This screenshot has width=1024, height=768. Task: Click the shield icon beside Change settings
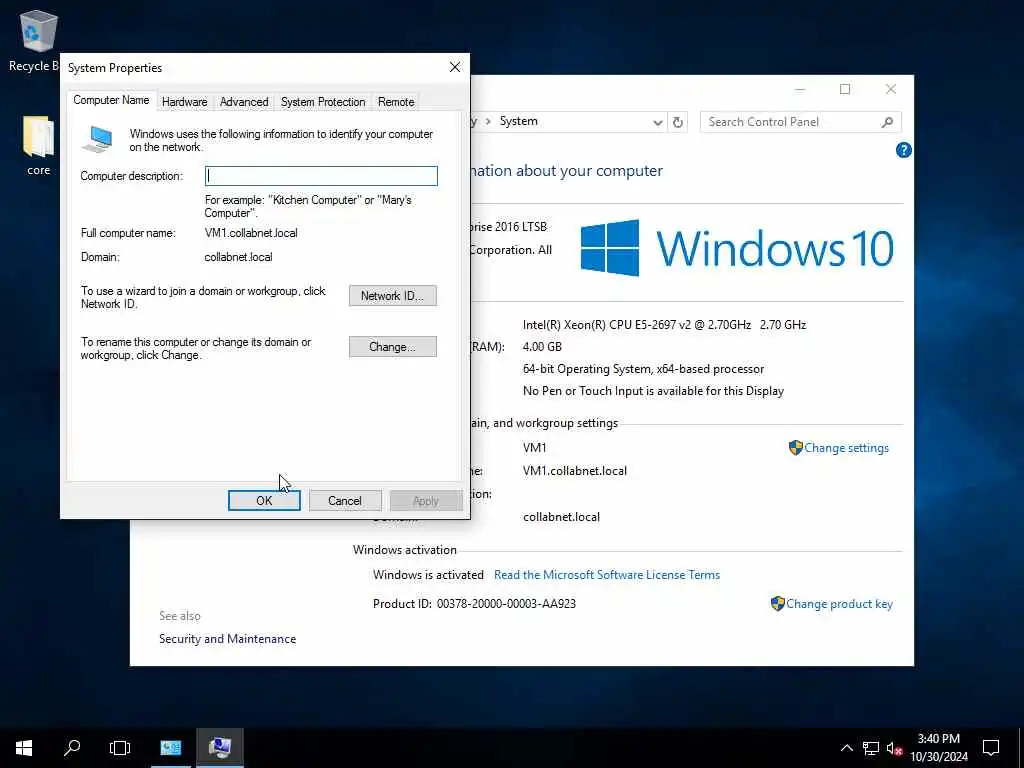tap(795, 448)
